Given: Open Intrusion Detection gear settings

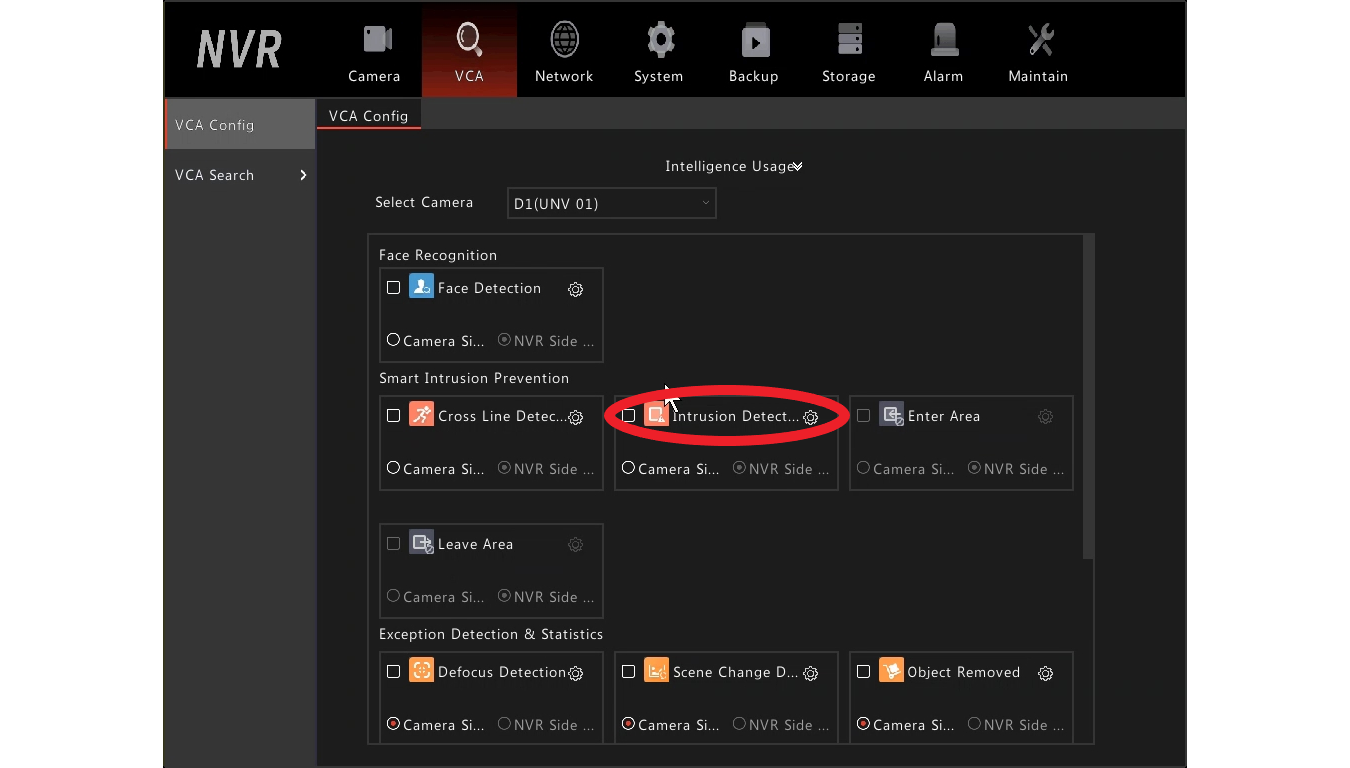Looking at the screenshot, I should (x=811, y=417).
